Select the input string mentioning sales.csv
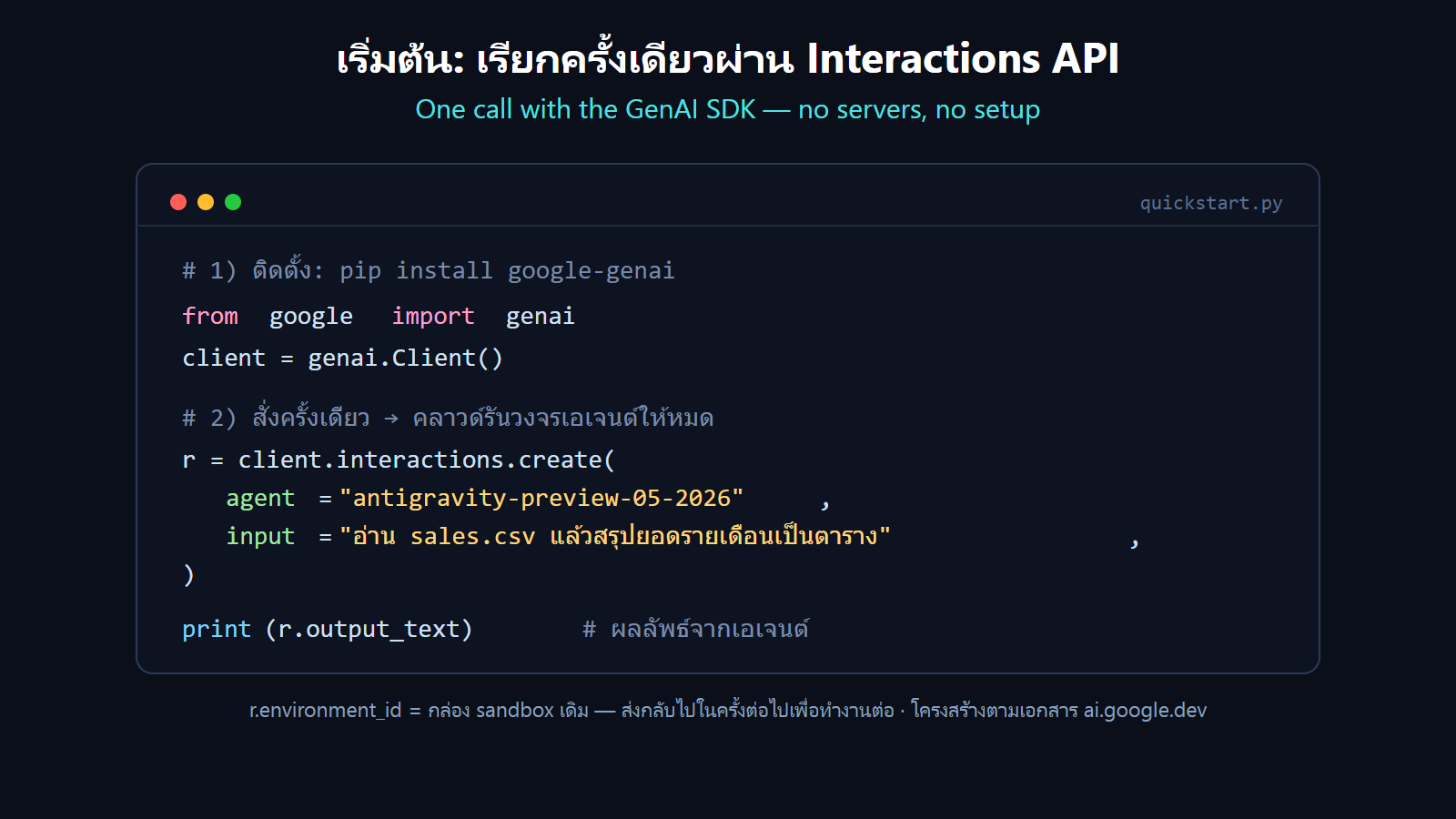 [x=614, y=536]
